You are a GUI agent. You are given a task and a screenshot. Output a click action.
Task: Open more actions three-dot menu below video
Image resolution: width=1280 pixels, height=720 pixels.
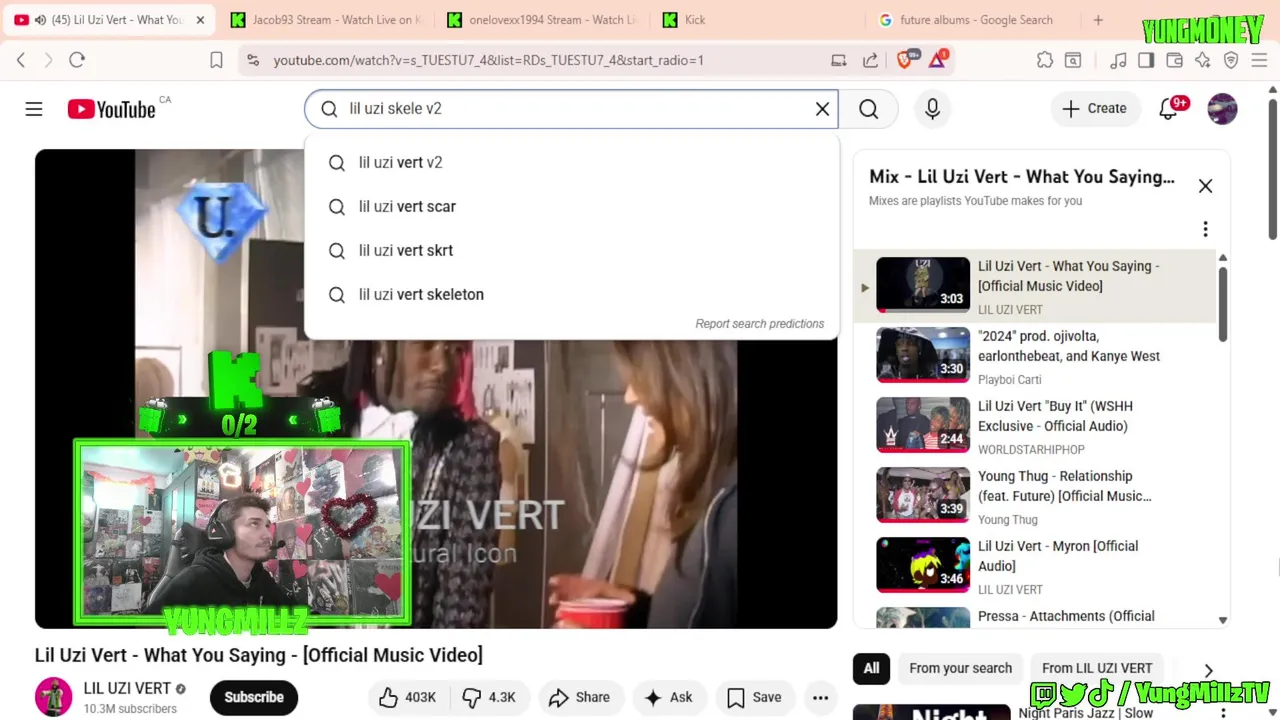820,697
